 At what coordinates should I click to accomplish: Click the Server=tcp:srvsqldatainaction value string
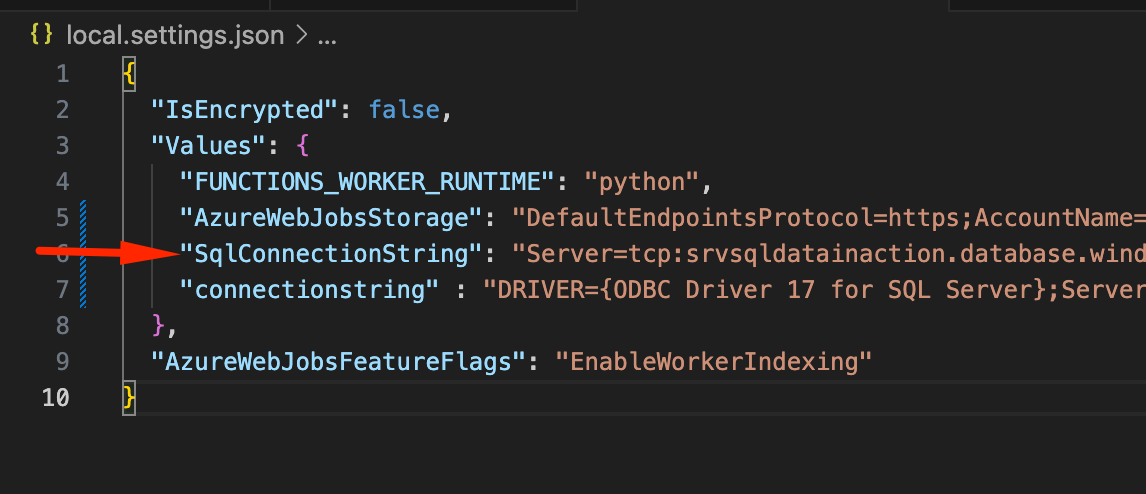[x=829, y=254]
